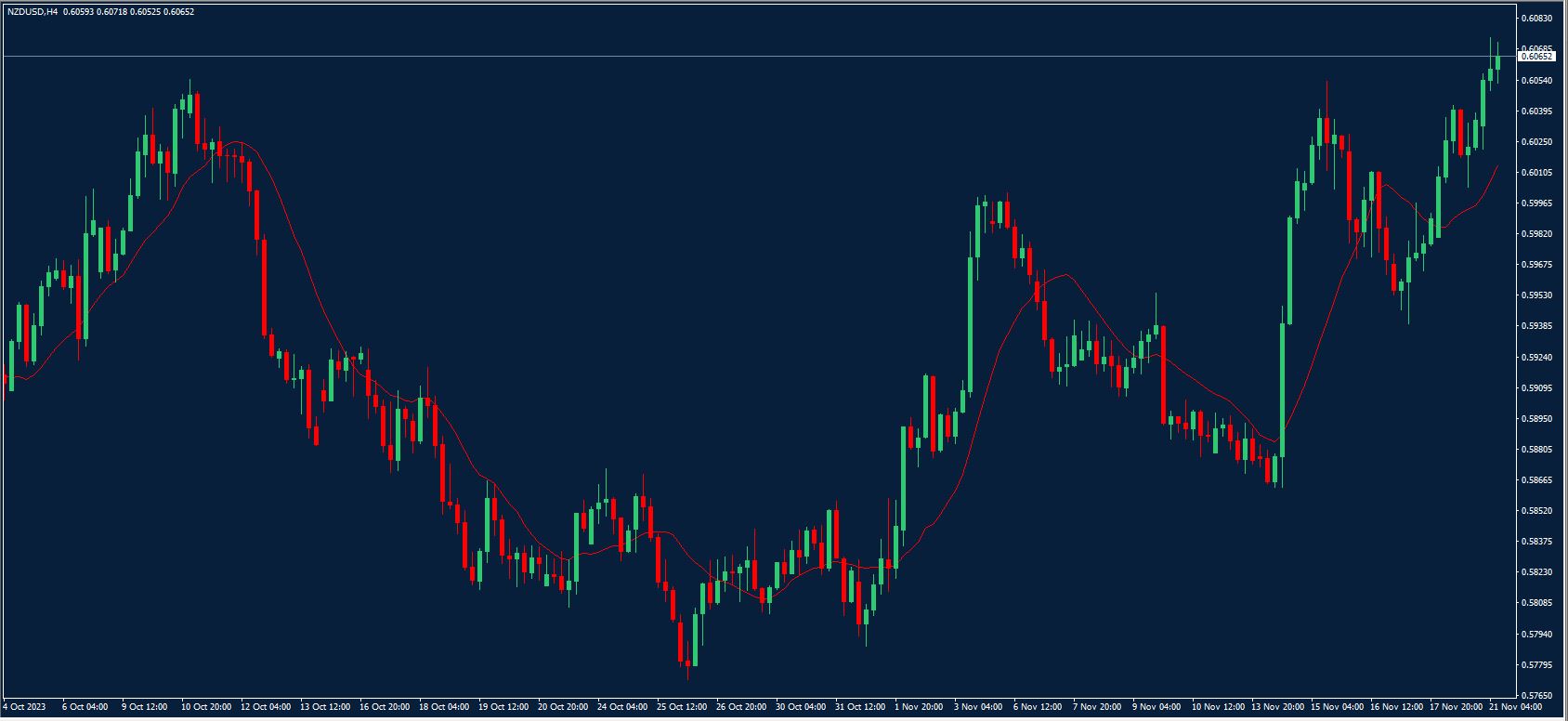Click the 0.59675 price scale label

[1538, 265]
